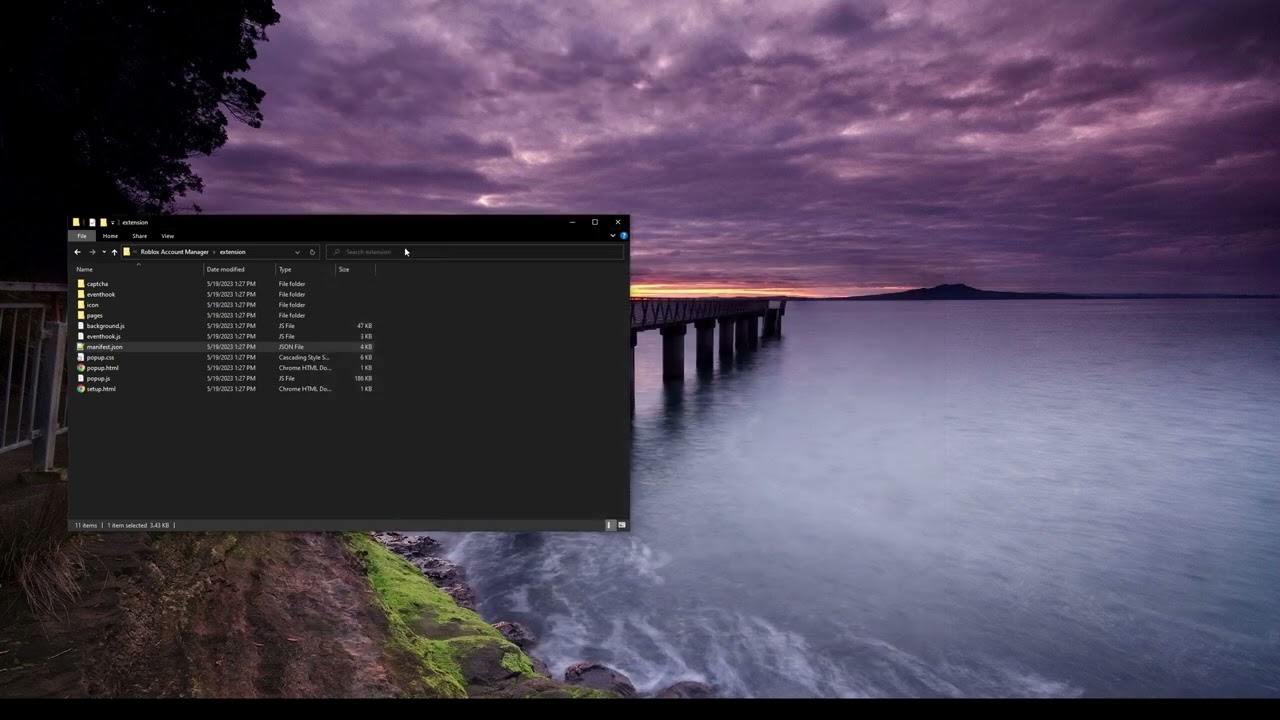Open Explorer Help question mark

click(624, 236)
